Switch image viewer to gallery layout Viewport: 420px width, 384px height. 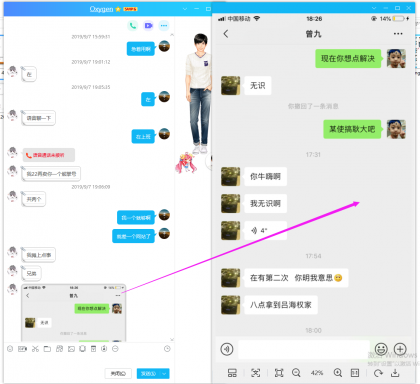point(232,373)
